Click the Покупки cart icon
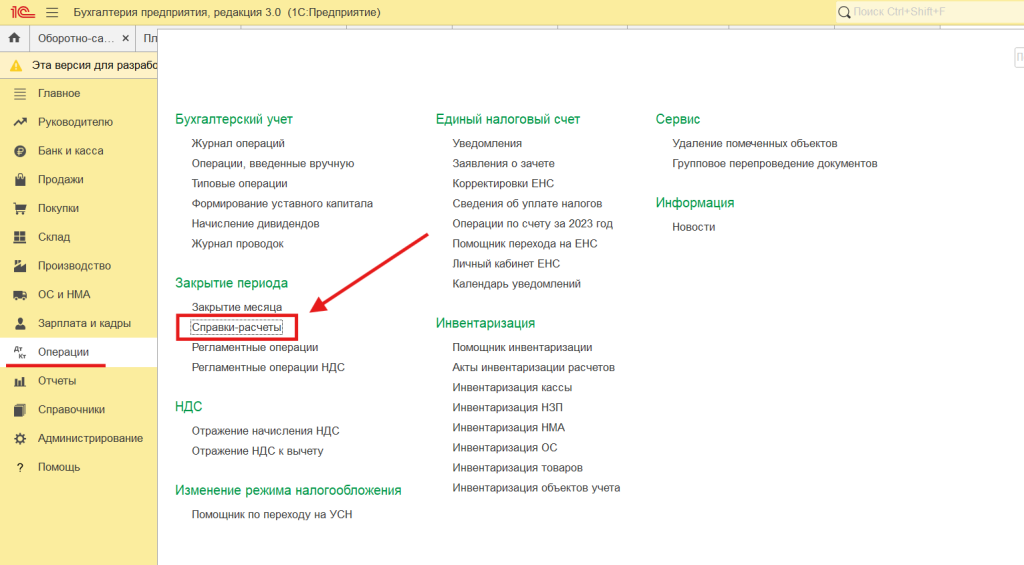Viewport: 1024px width, 565px height. point(20,208)
